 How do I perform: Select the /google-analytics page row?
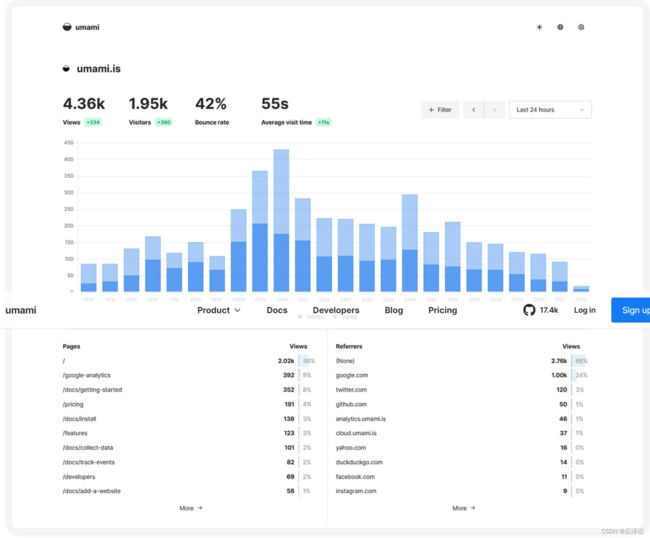click(x=189, y=375)
